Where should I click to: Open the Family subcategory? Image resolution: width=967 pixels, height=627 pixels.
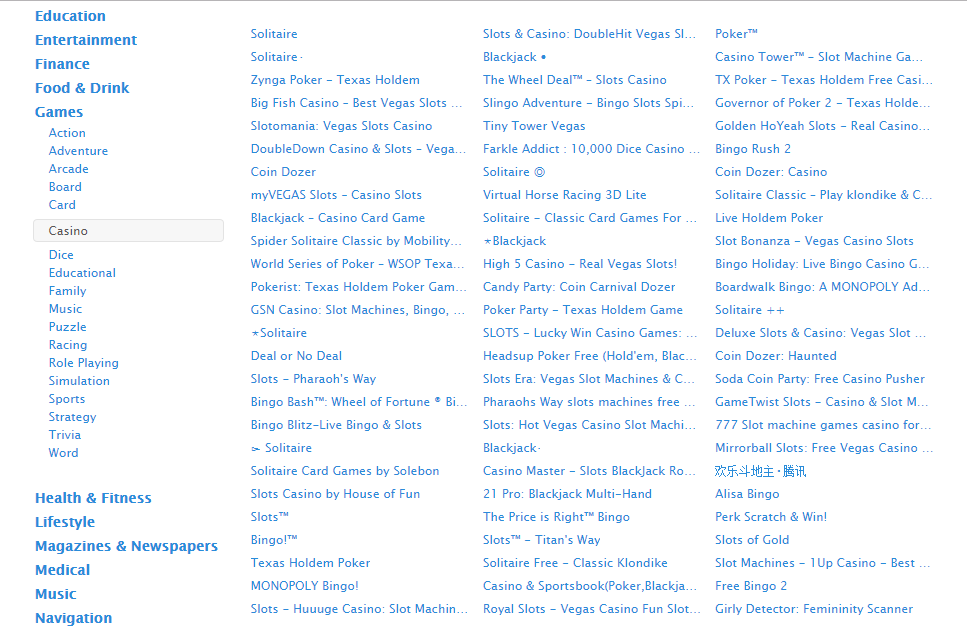click(68, 290)
